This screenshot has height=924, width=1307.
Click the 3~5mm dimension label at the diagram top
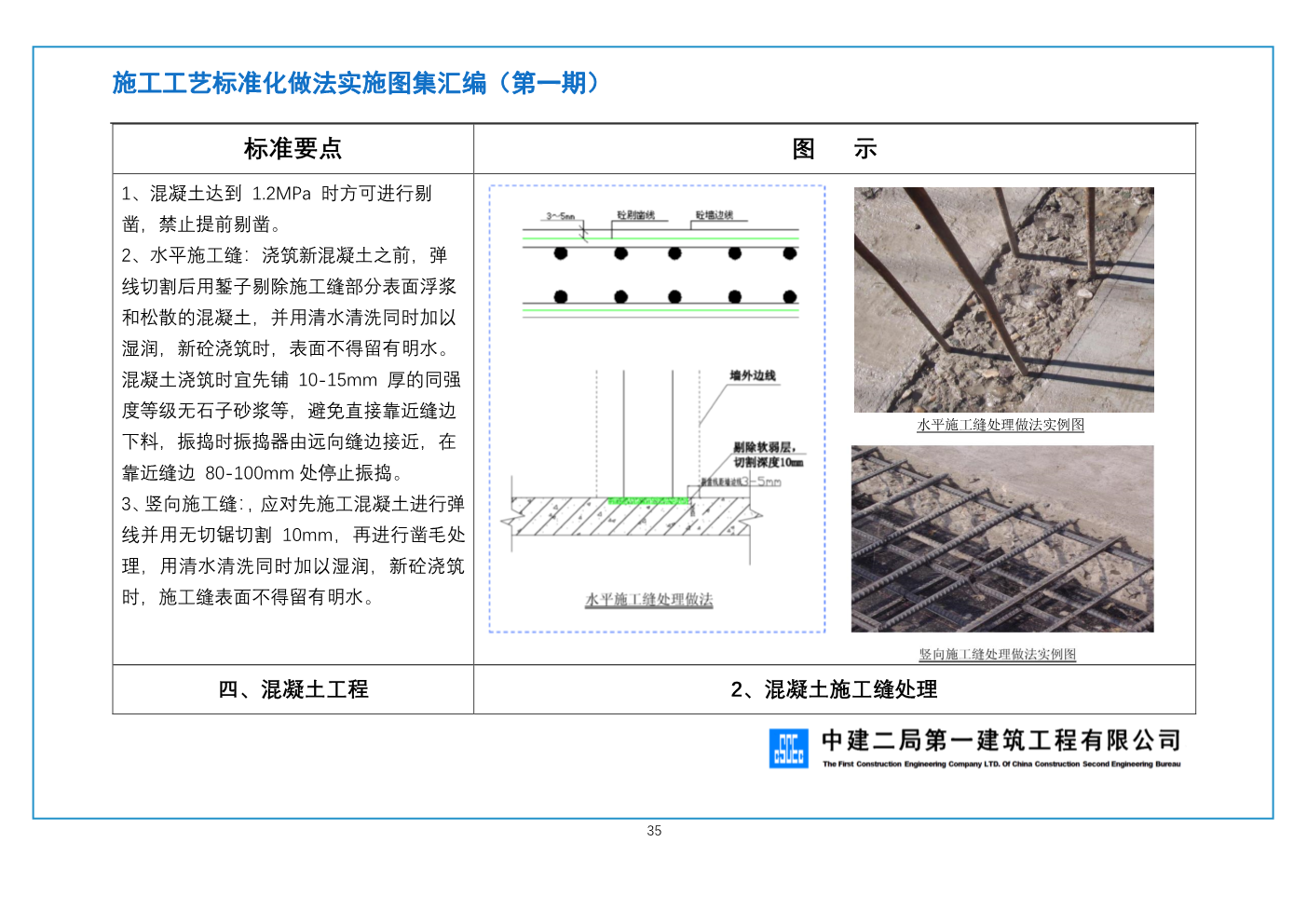pyautogui.click(x=560, y=216)
